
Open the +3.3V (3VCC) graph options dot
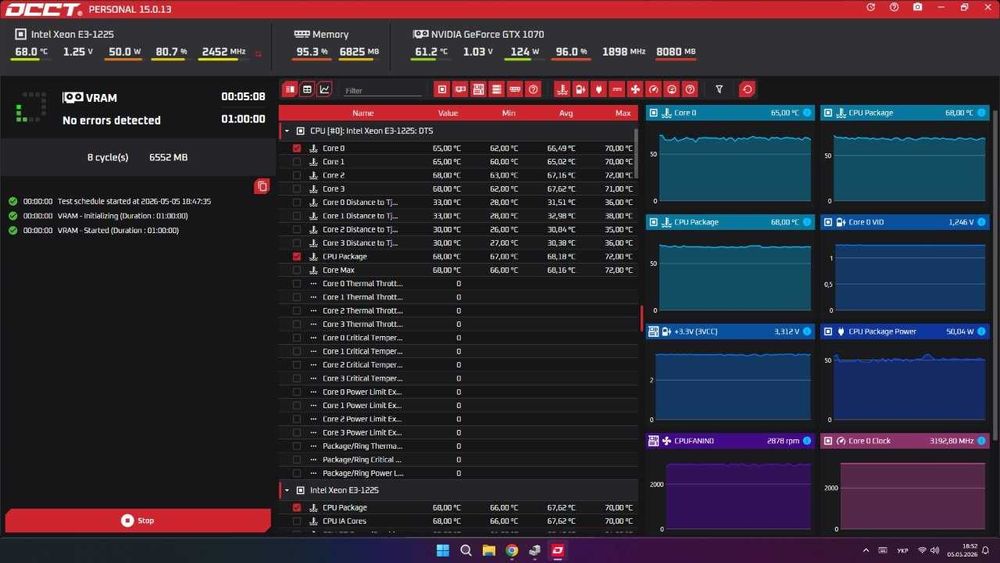(807, 332)
